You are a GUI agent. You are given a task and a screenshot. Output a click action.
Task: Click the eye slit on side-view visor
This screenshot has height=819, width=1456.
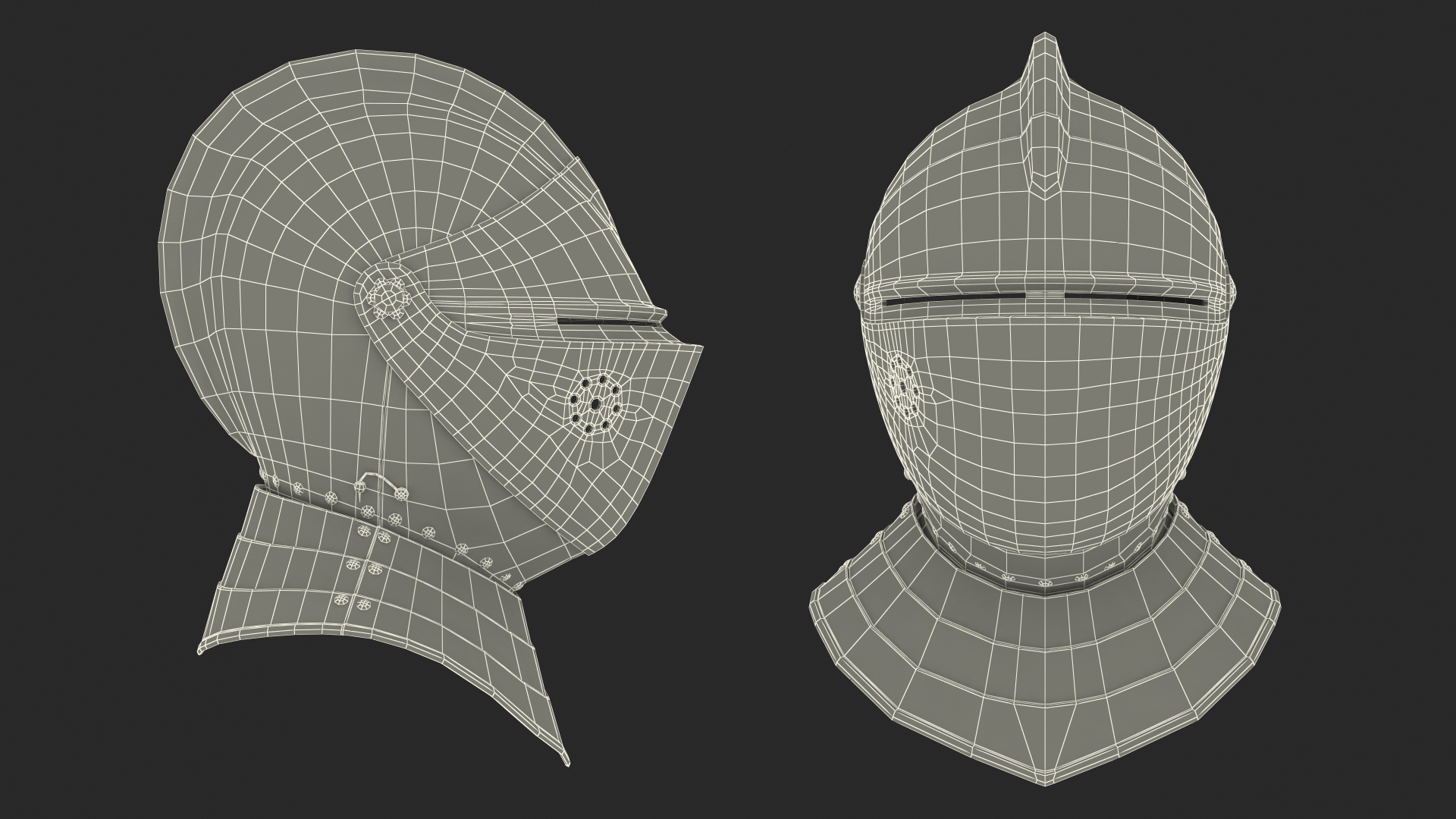[607, 323]
